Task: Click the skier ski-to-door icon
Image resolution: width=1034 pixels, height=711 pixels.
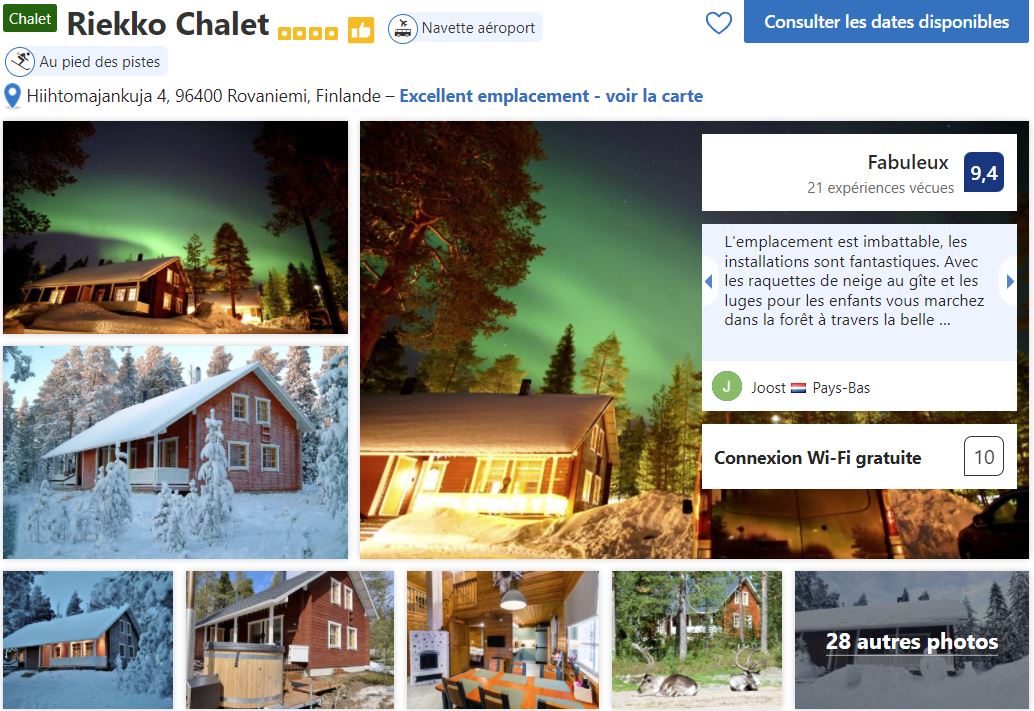Action: click(x=20, y=62)
